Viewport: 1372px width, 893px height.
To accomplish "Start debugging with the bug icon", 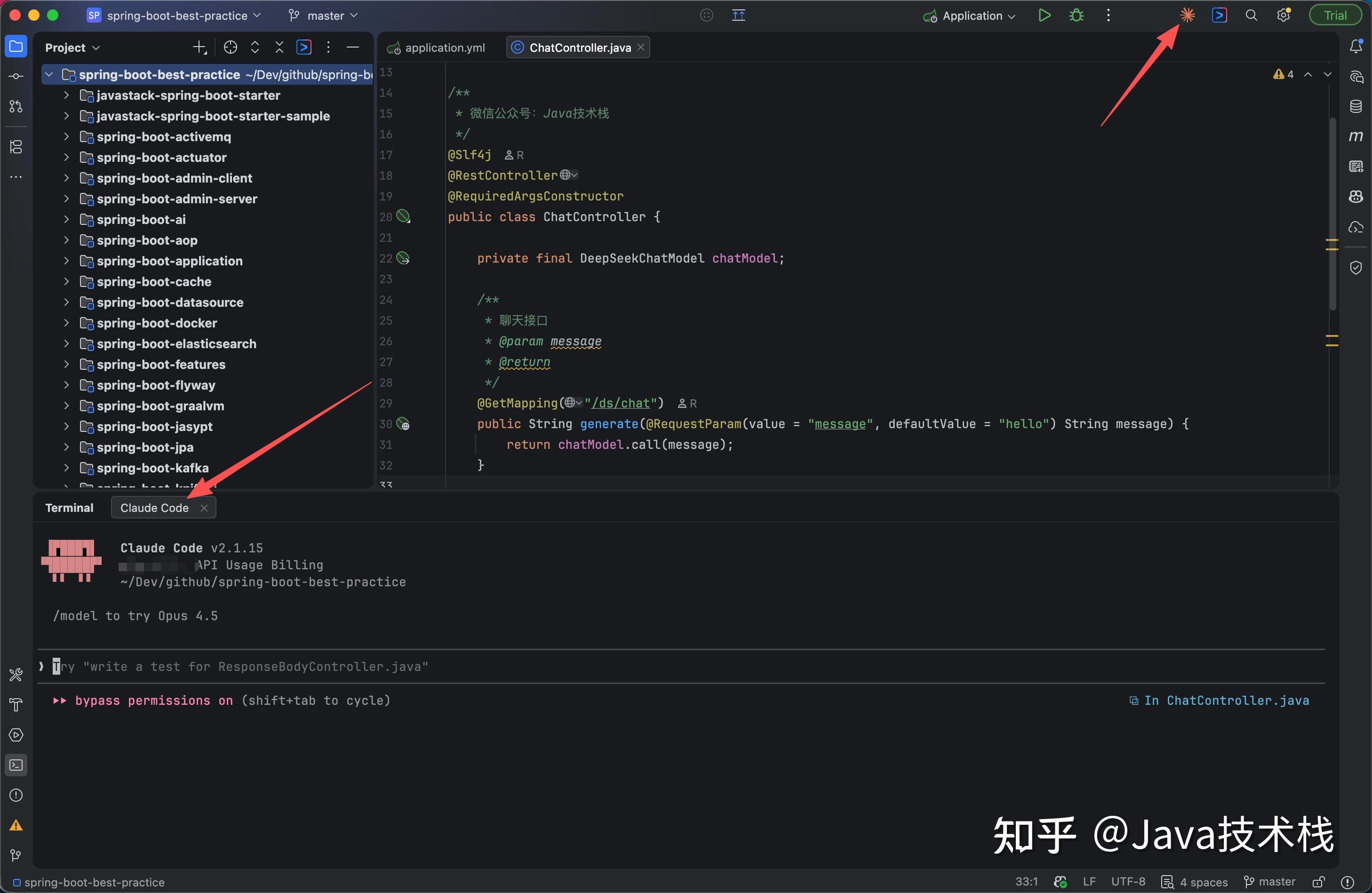I will tap(1076, 15).
